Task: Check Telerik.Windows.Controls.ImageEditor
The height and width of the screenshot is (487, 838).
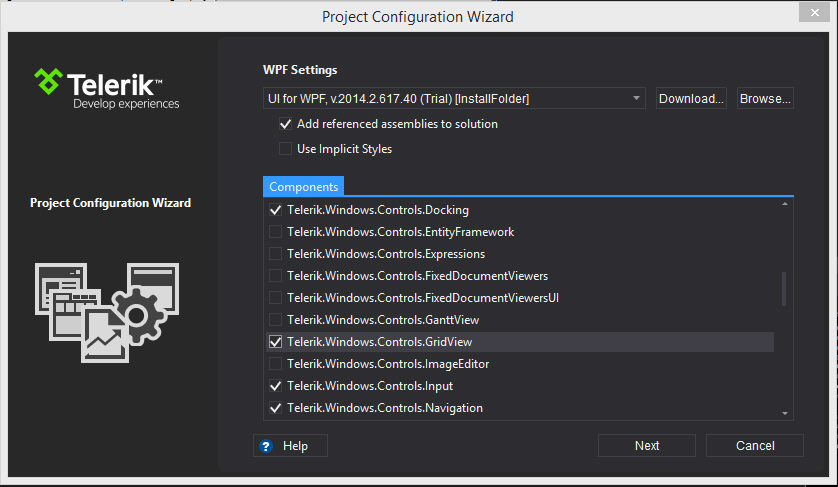Action: point(276,364)
